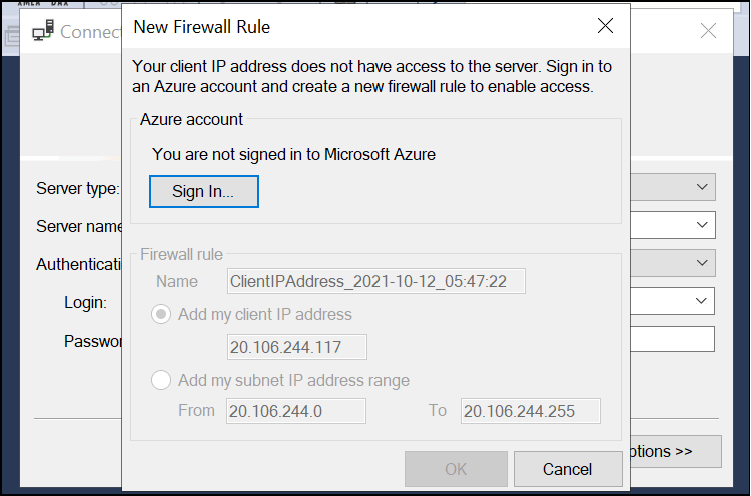Click the client IP 20.106.244.117 field

[x=296, y=347]
